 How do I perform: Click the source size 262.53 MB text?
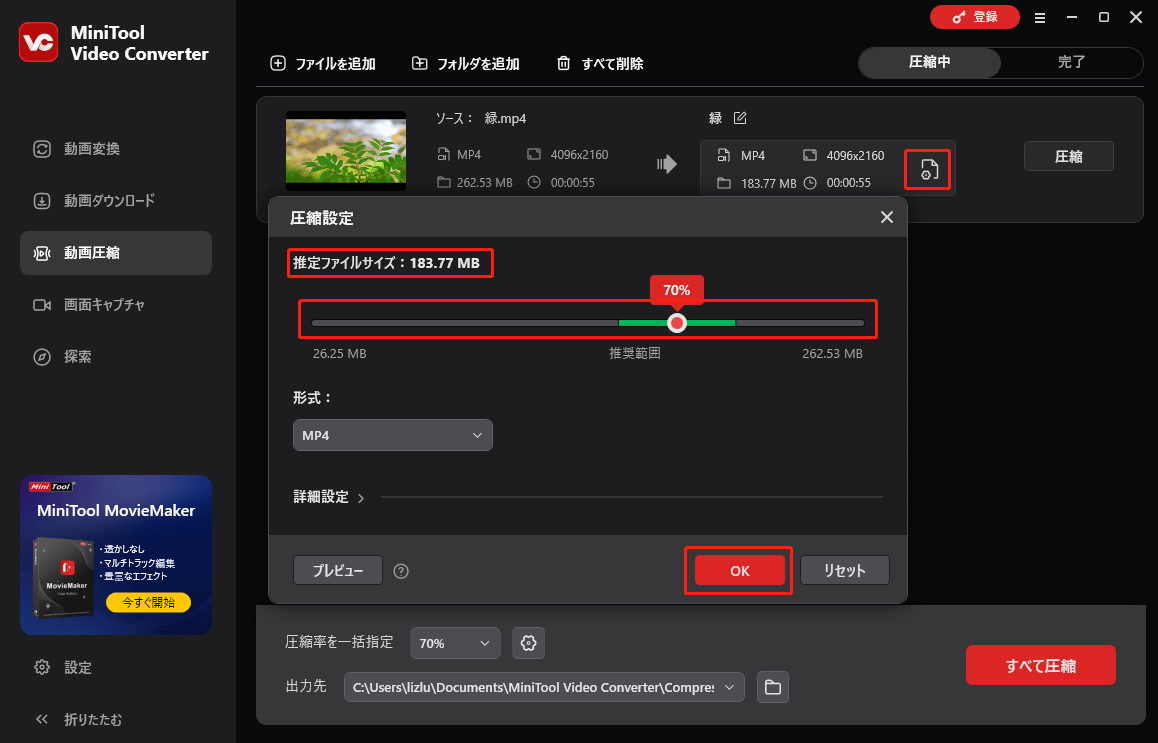(x=484, y=182)
